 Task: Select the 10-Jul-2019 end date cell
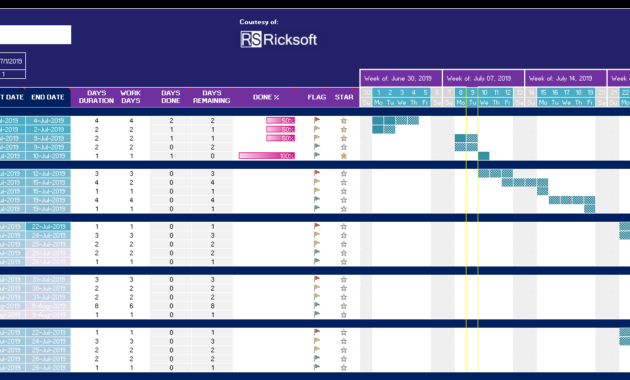click(x=48, y=156)
